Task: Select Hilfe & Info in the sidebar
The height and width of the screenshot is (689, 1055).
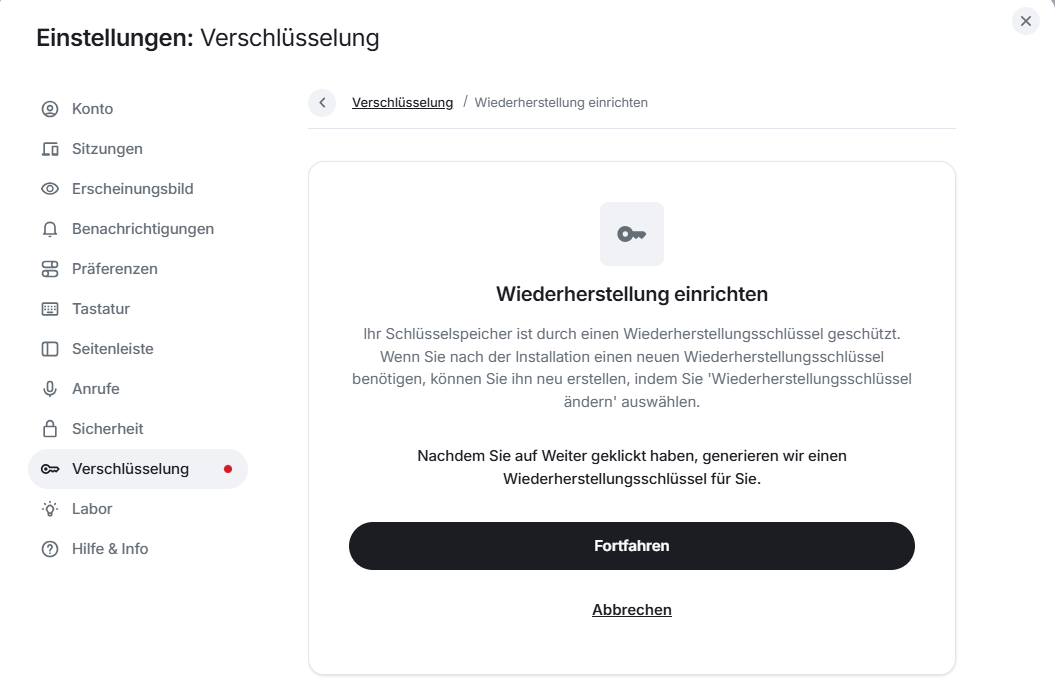Action: [x=110, y=548]
